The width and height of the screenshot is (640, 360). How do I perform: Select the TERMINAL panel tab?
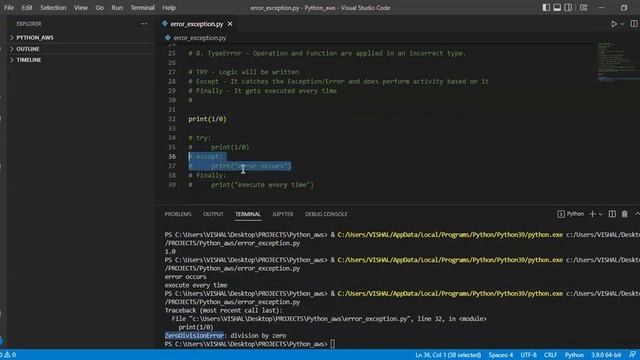[248, 214]
